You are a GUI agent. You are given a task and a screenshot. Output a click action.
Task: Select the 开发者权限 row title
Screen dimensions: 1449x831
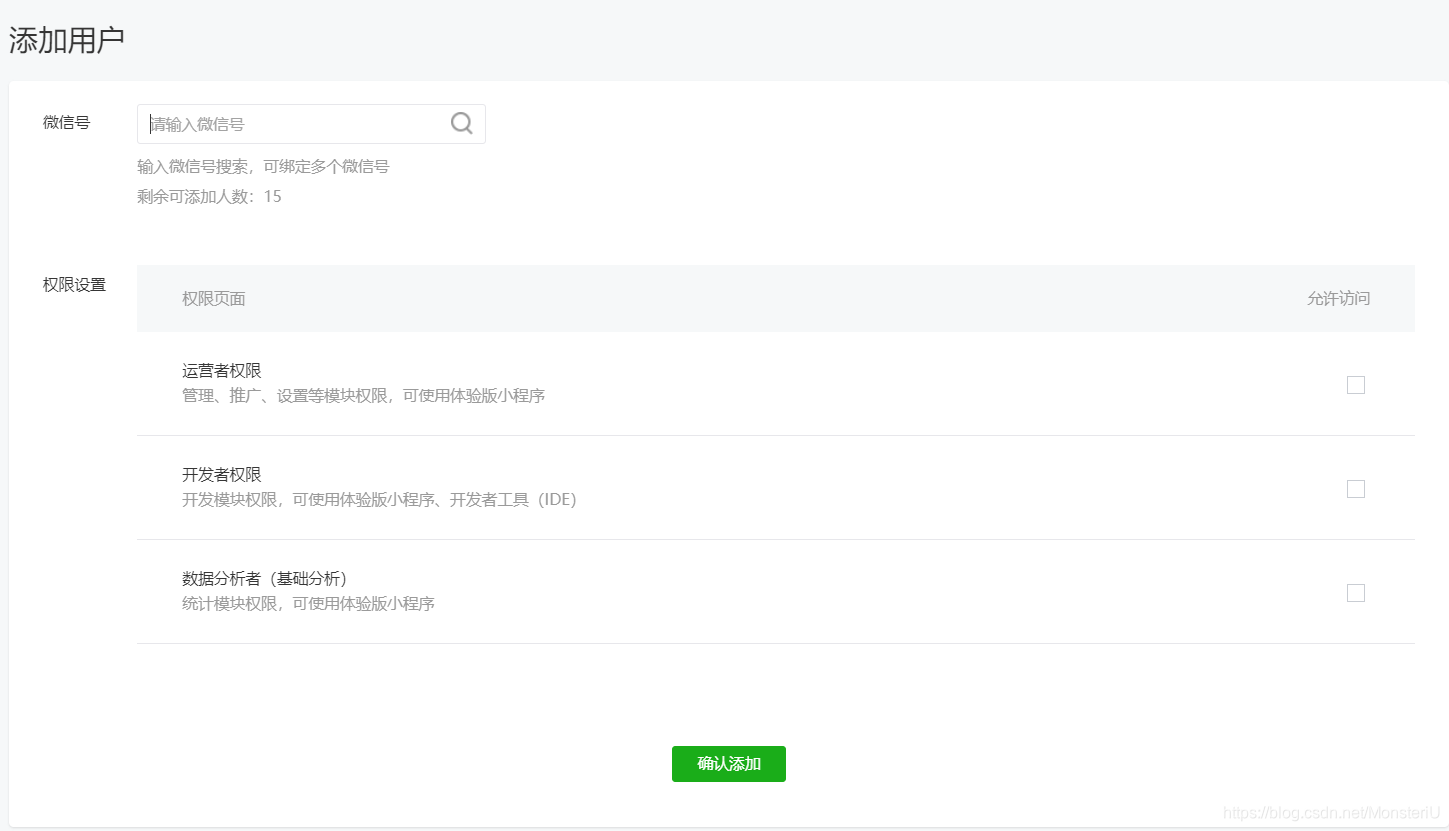pos(221,474)
